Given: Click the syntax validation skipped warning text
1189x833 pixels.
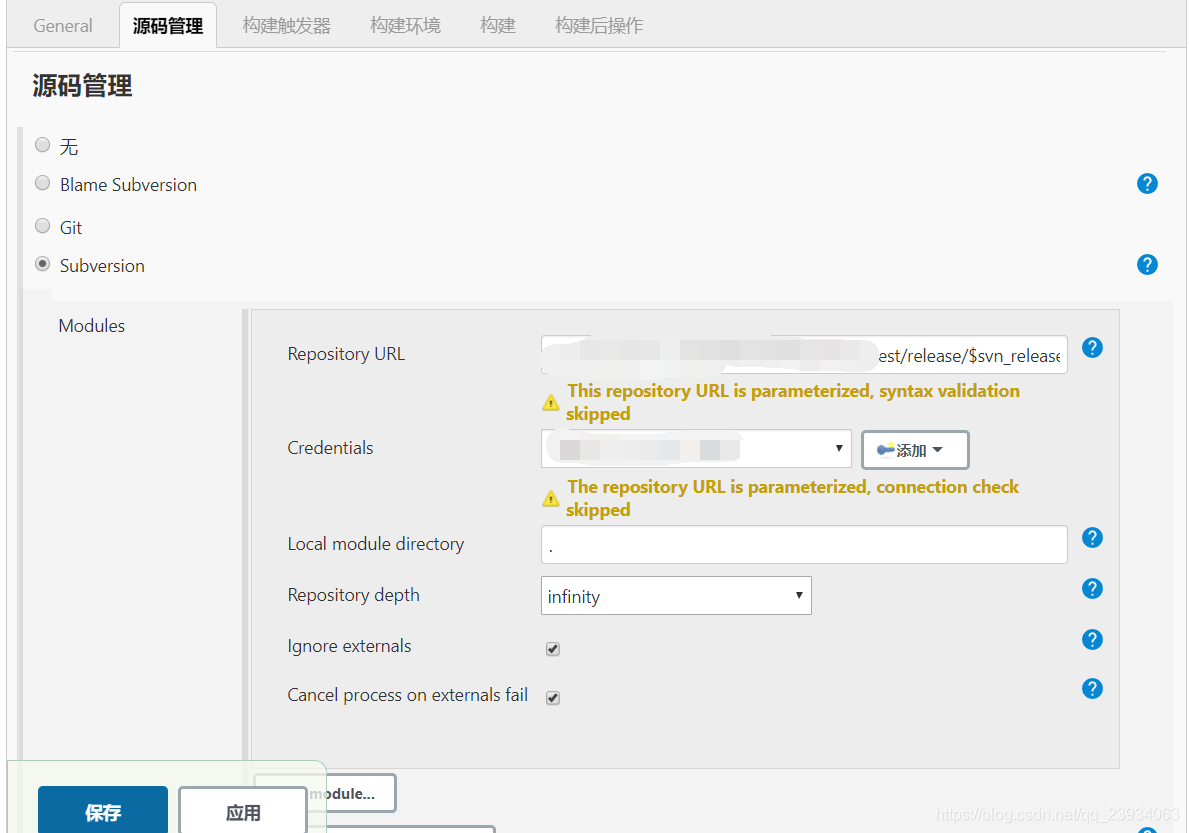Looking at the screenshot, I should pyautogui.click(x=792, y=402).
